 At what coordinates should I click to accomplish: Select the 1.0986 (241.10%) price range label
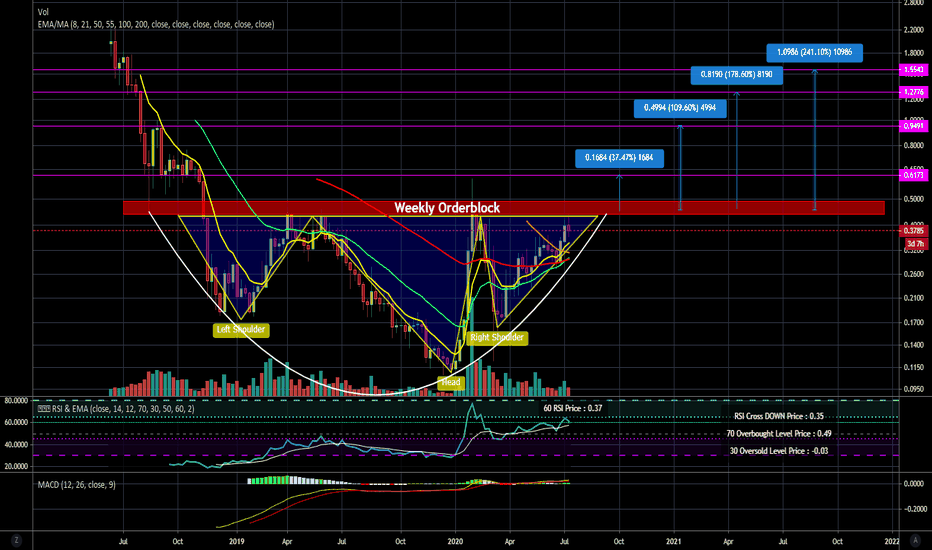[814, 52]
